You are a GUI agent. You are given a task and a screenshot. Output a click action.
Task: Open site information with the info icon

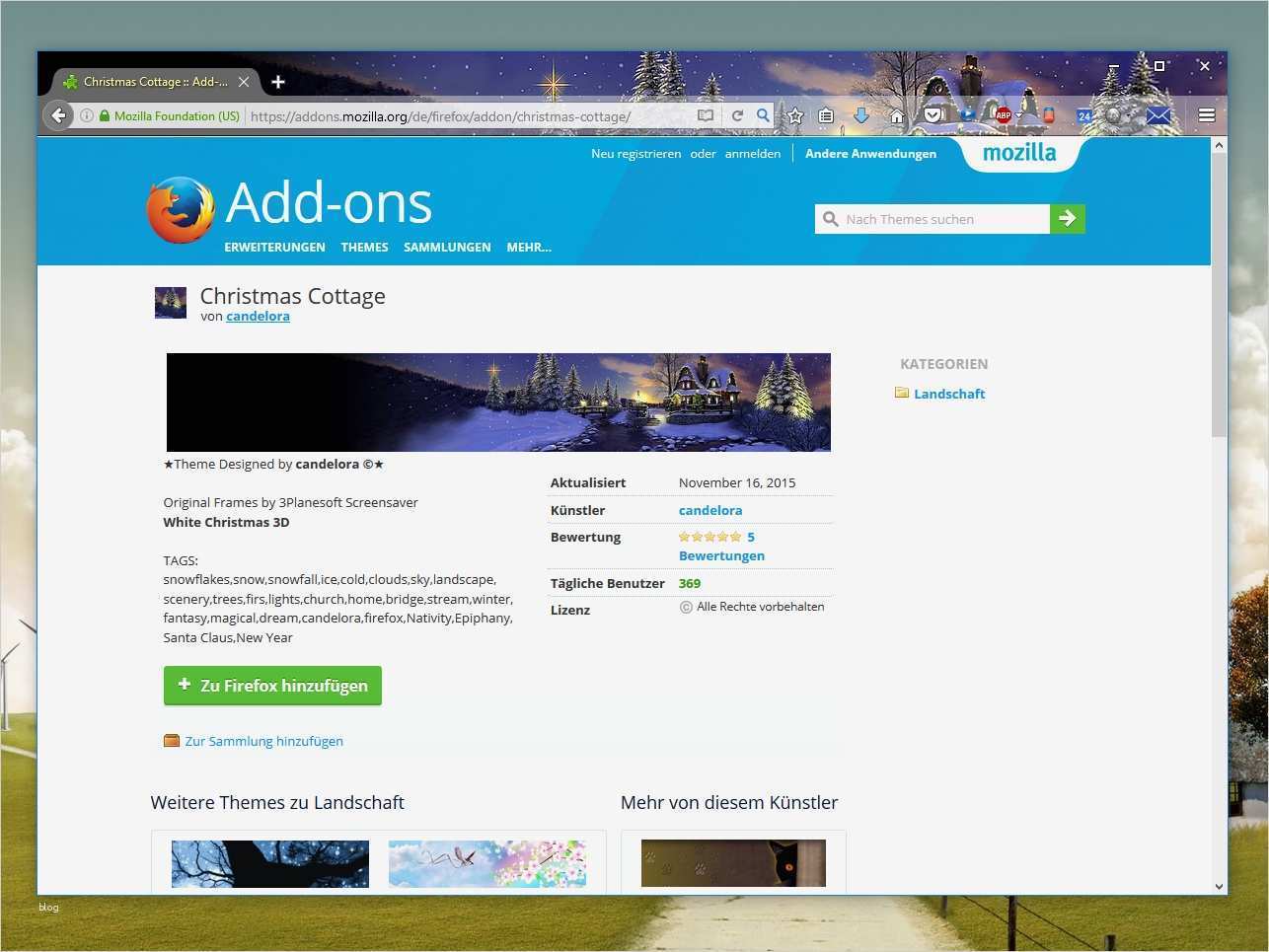(87, 115)
